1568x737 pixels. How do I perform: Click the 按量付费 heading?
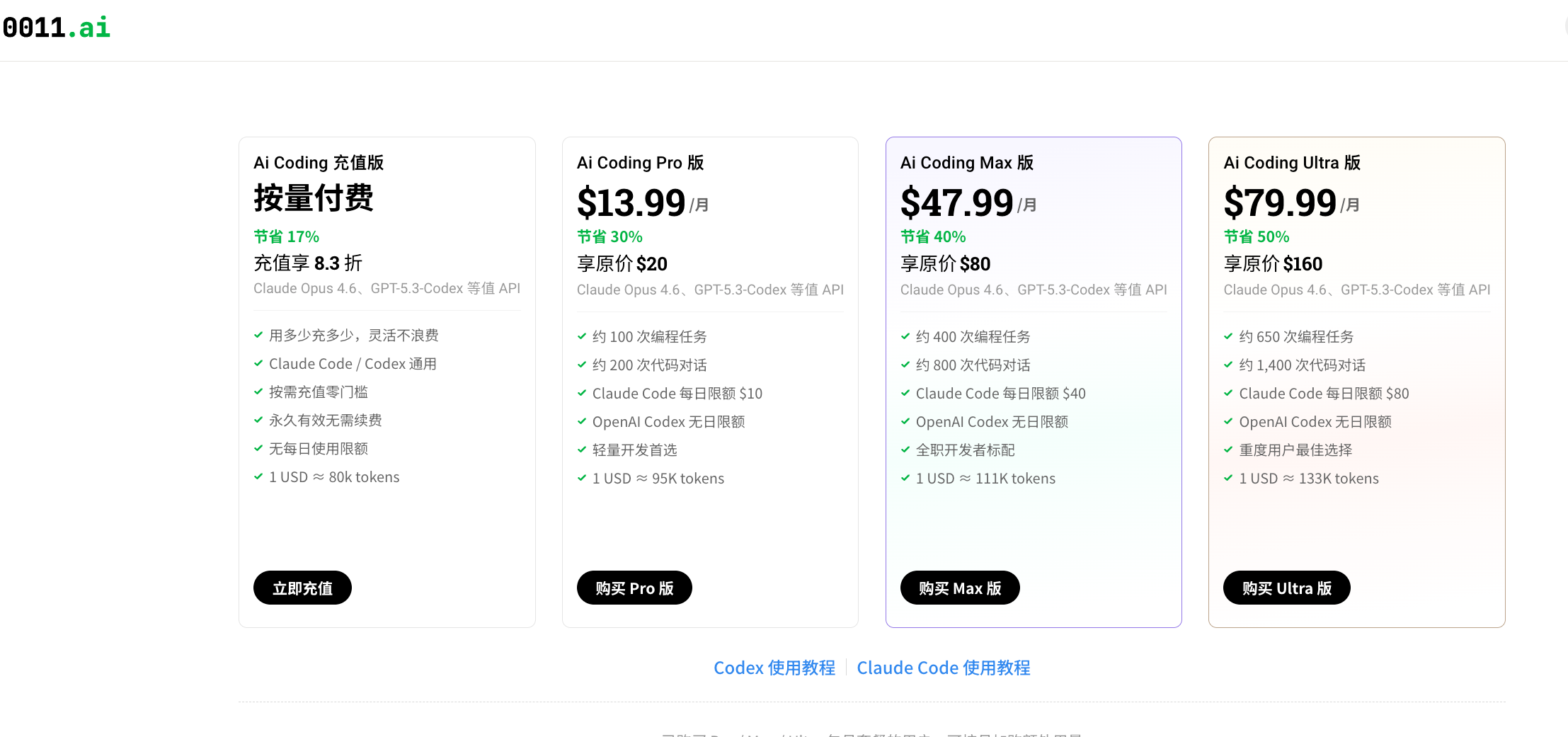point(314,198)
